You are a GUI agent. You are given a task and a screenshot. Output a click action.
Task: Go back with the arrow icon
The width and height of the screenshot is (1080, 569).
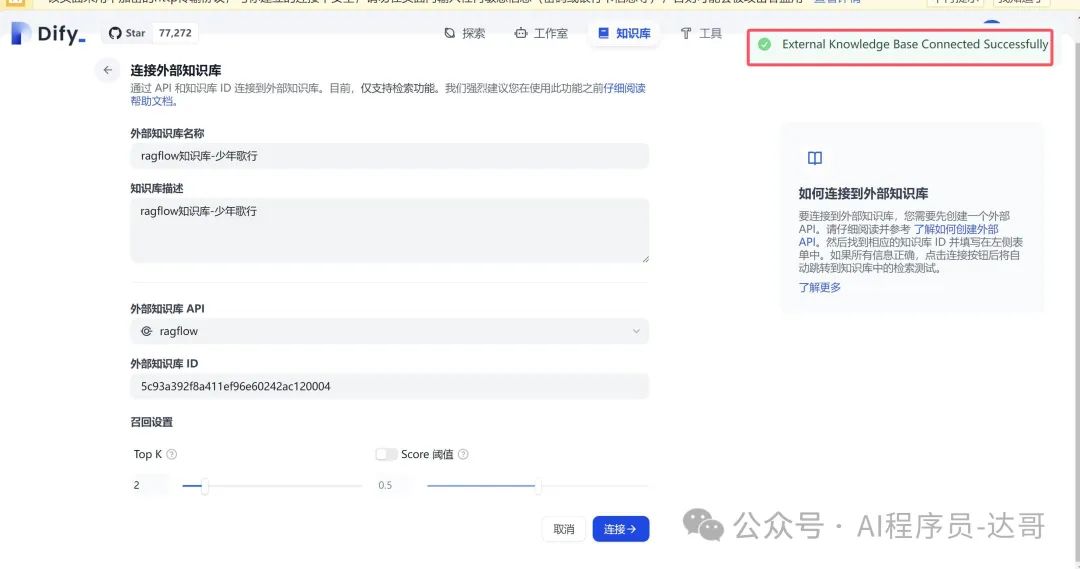click(x=107, y=70)
